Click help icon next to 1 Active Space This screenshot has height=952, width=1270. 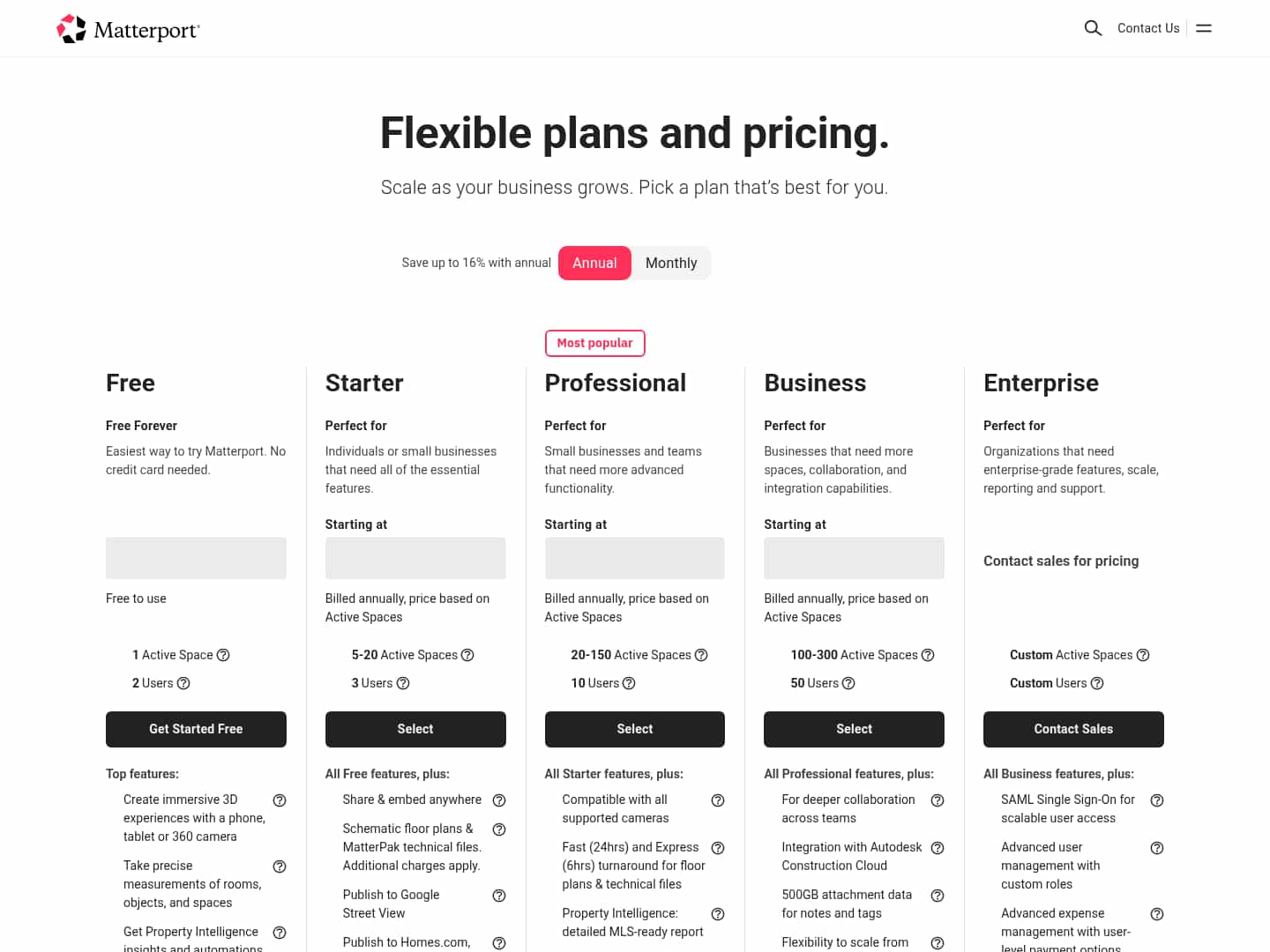click(223, 655)
